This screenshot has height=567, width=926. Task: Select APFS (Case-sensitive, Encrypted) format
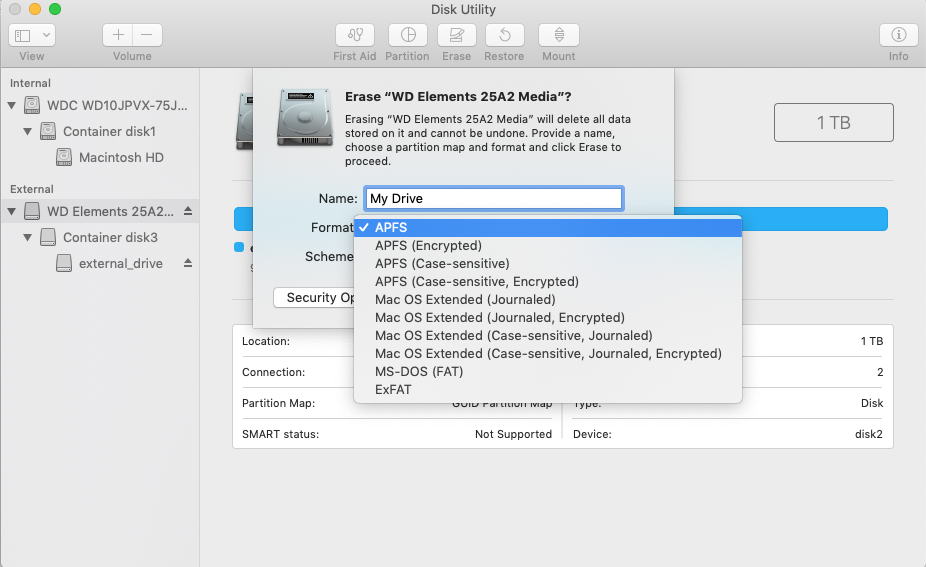click(547, 281)
